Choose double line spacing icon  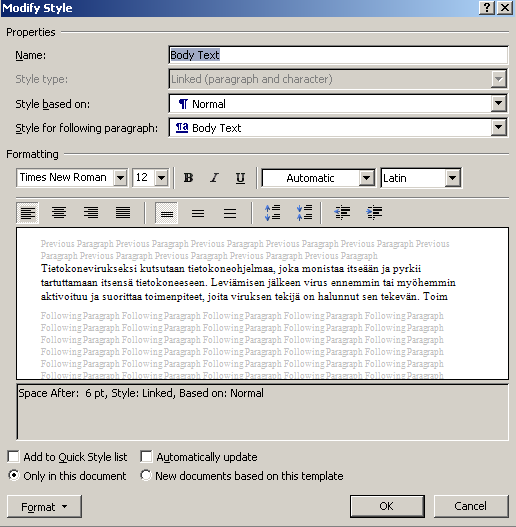pyautogui.click(x=230, y=213)
